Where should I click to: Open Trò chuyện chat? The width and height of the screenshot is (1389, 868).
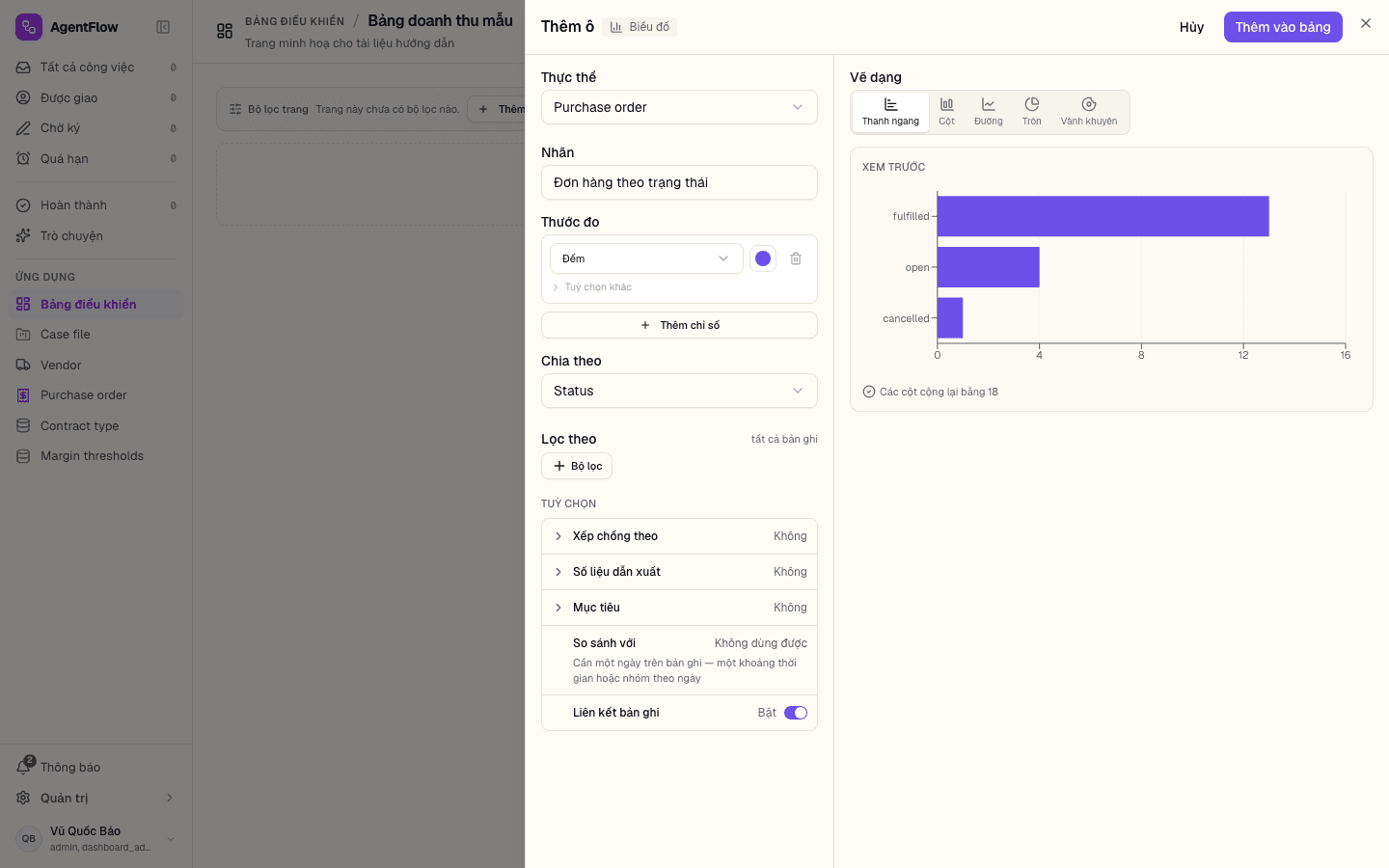pyautogui.click(x=96, y=235)
